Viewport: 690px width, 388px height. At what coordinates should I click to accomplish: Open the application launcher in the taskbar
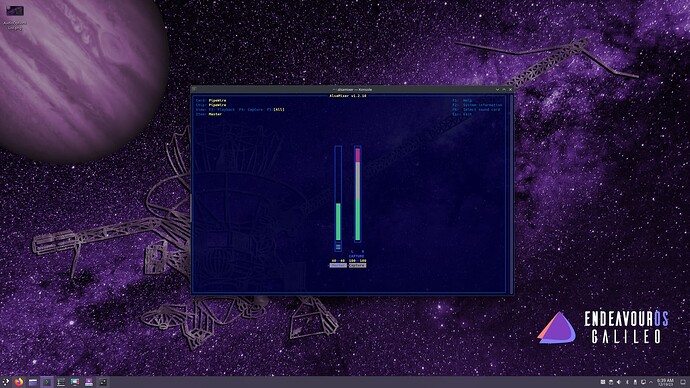coord(5,382)
